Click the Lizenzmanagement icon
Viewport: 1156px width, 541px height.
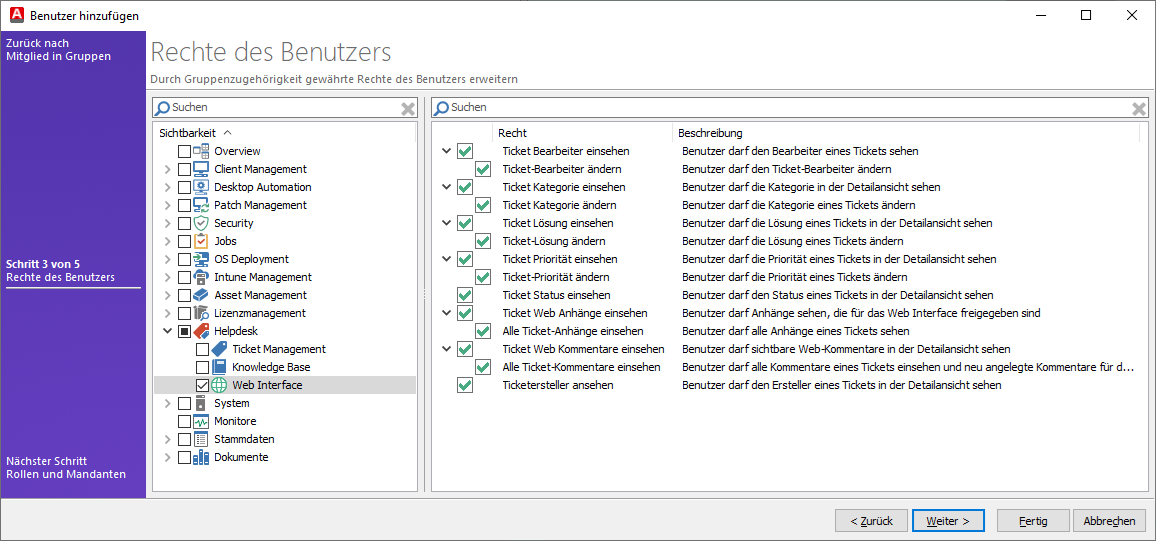[201, 313]
